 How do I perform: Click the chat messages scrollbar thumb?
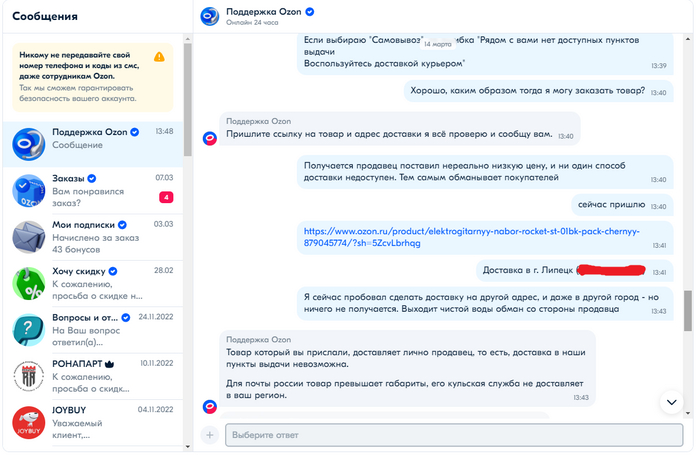688,310
